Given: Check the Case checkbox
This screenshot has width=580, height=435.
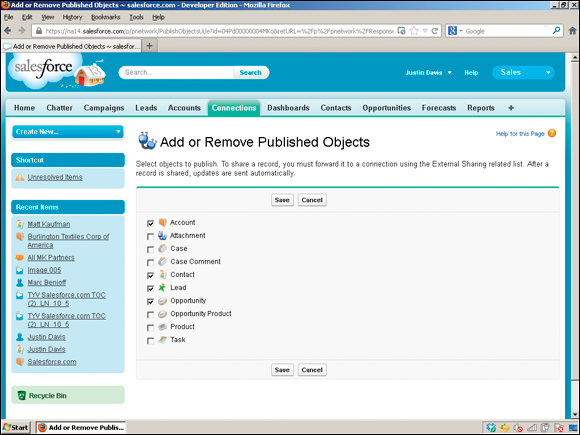Looking at the screenshot, I should 150,249.
